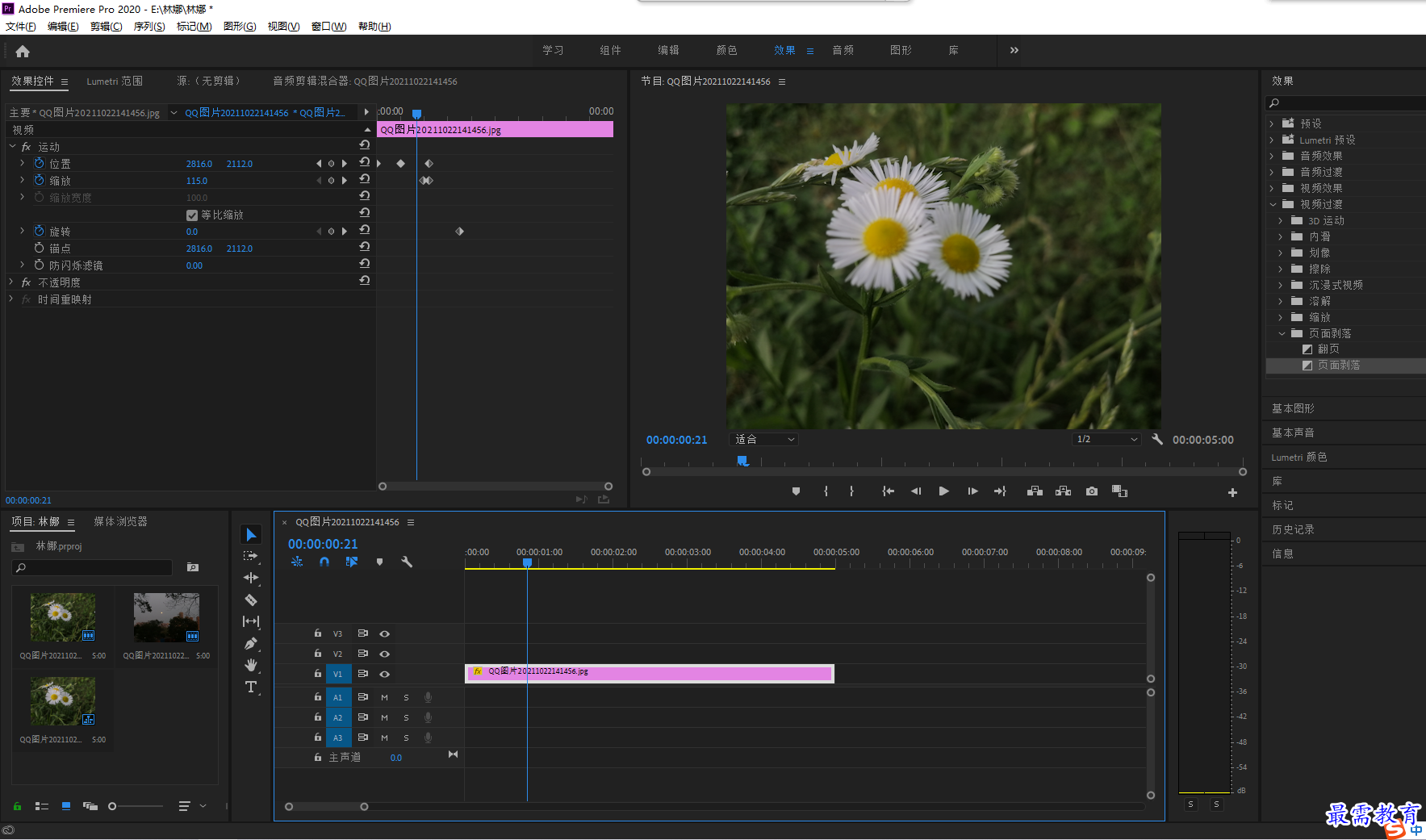Export frame with the camera icon

[x=1092, y=491]
